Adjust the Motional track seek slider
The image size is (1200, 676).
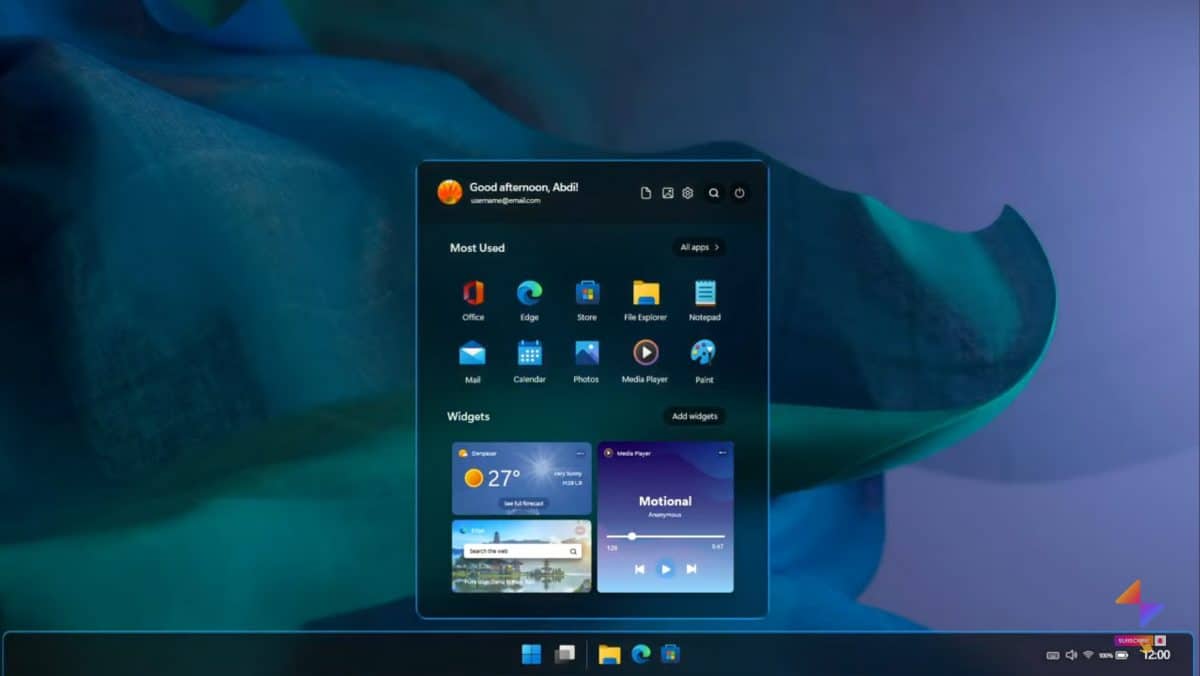point(633,536)
